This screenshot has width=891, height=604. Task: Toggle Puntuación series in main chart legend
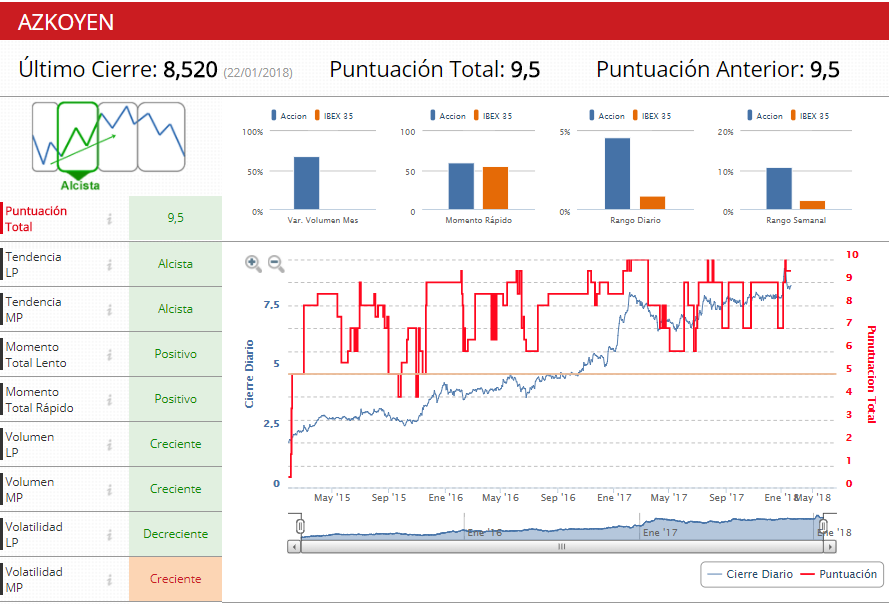[839, 574]
